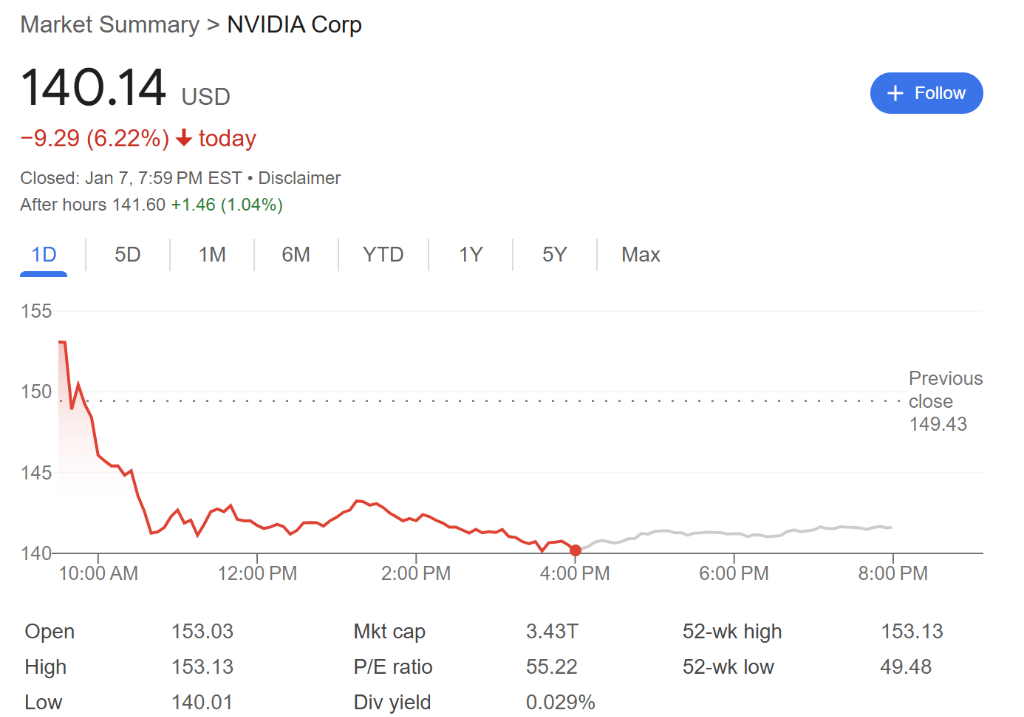
Task: Select the 1Y chart tab
Action: [x=470, y=255]
